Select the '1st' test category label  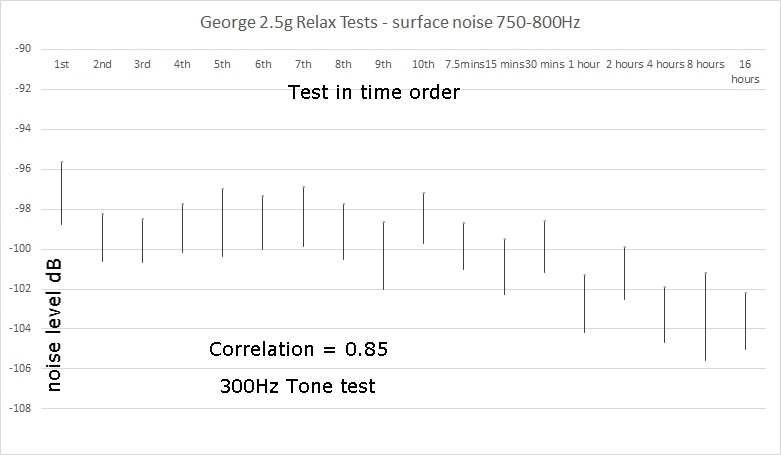(62, 64)
